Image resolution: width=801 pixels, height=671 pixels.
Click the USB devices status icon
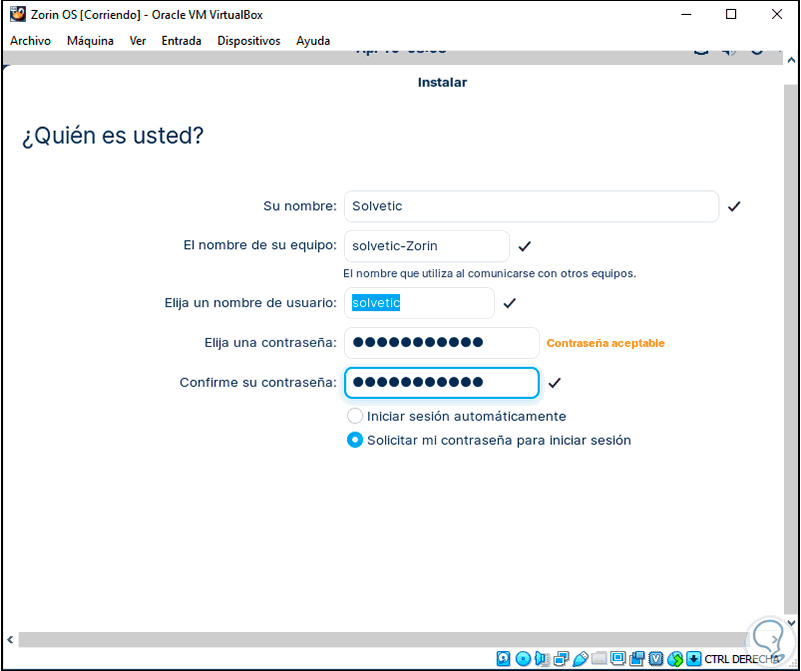pyautogui.click(x=580, y=659)
